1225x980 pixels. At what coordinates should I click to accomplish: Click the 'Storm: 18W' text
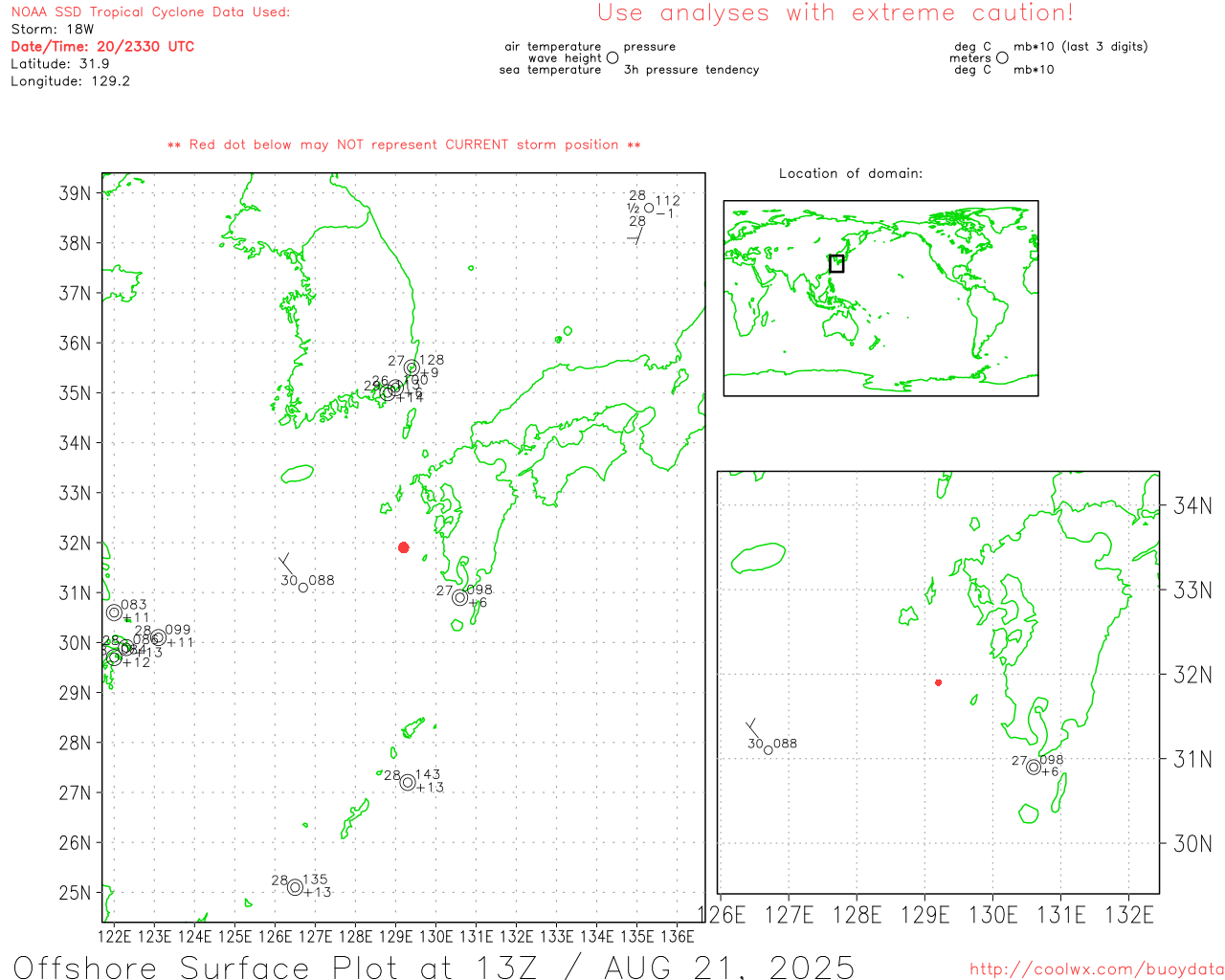pos(53,29)
